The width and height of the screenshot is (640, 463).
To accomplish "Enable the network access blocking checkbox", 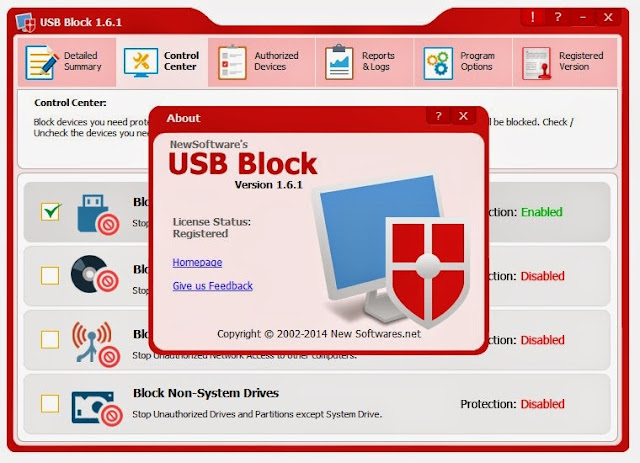I will 50,340.
